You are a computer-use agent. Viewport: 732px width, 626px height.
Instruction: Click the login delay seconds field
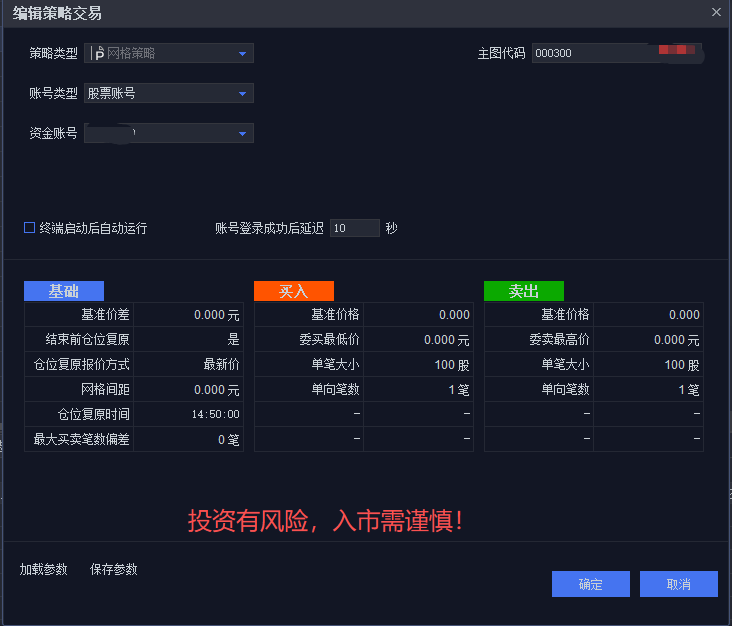coord(354,228)
